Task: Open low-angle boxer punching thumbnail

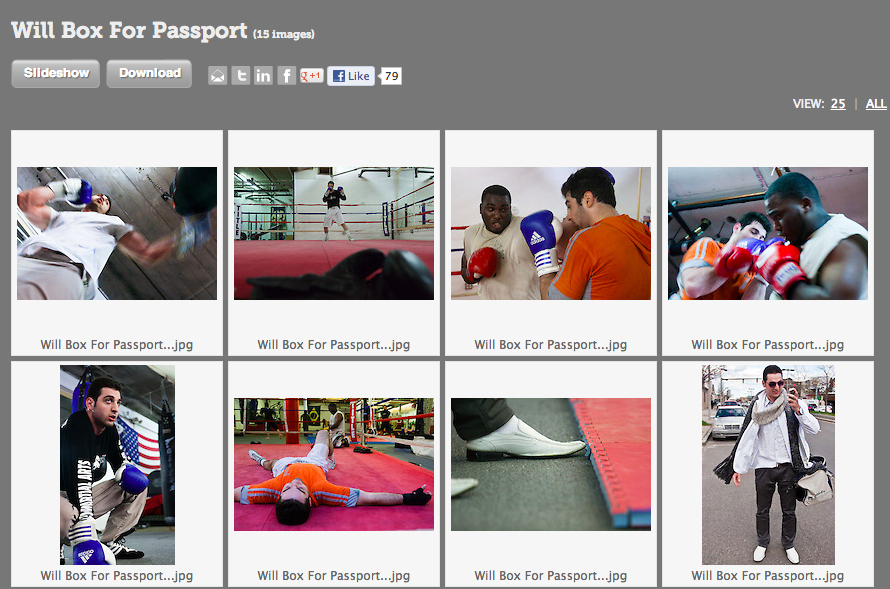Action: click(117, 233)
